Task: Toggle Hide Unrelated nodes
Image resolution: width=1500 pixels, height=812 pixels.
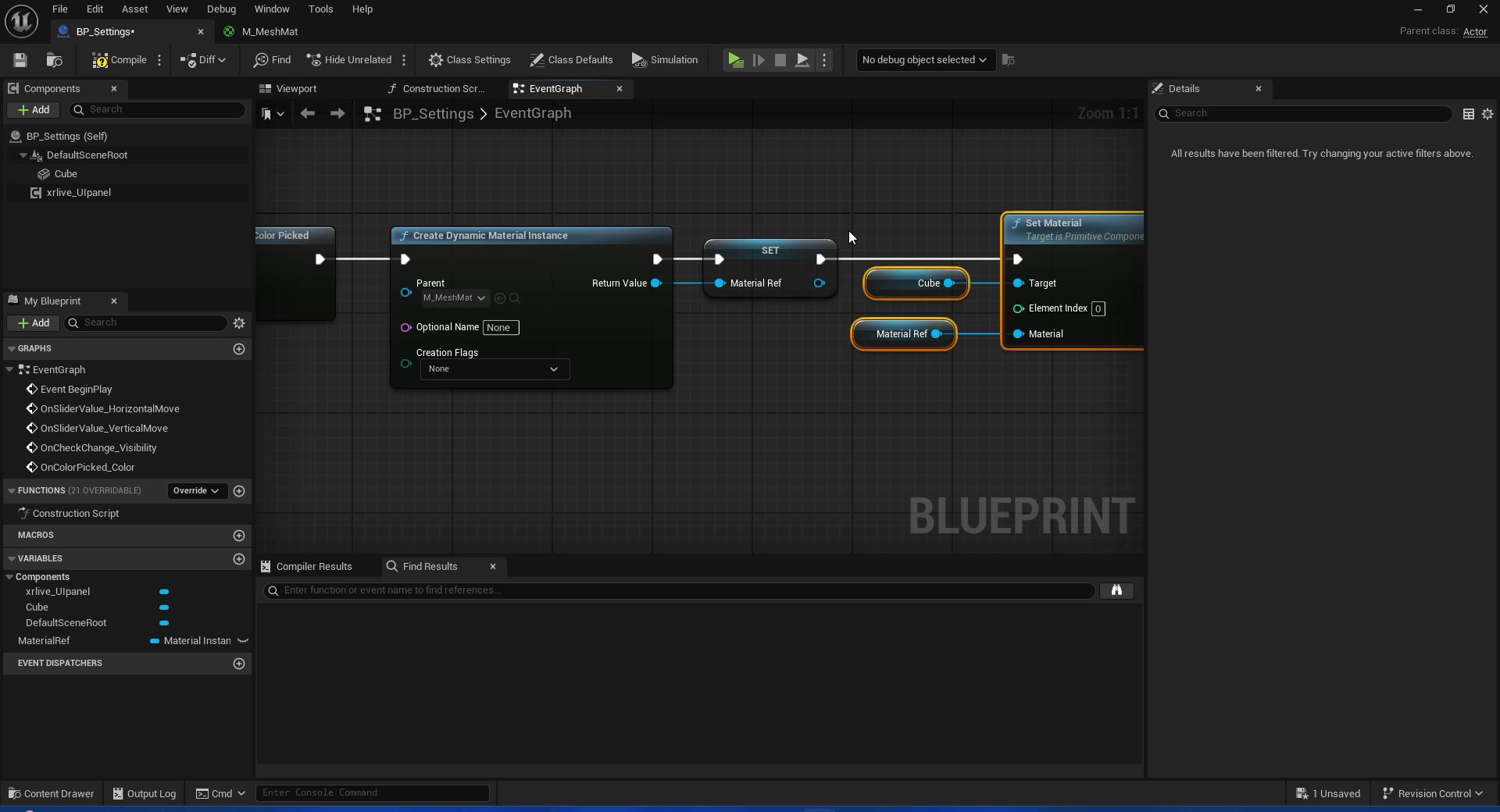Action: coord(348,60)
